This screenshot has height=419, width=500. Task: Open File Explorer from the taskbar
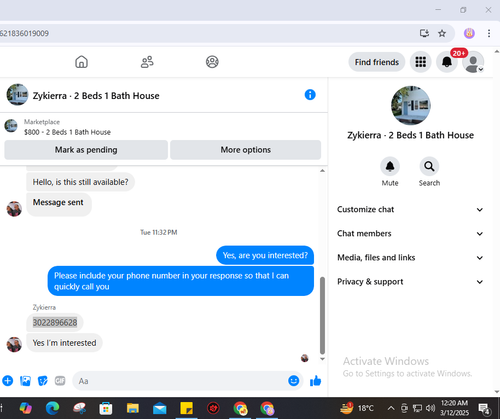tap(133, 408)
